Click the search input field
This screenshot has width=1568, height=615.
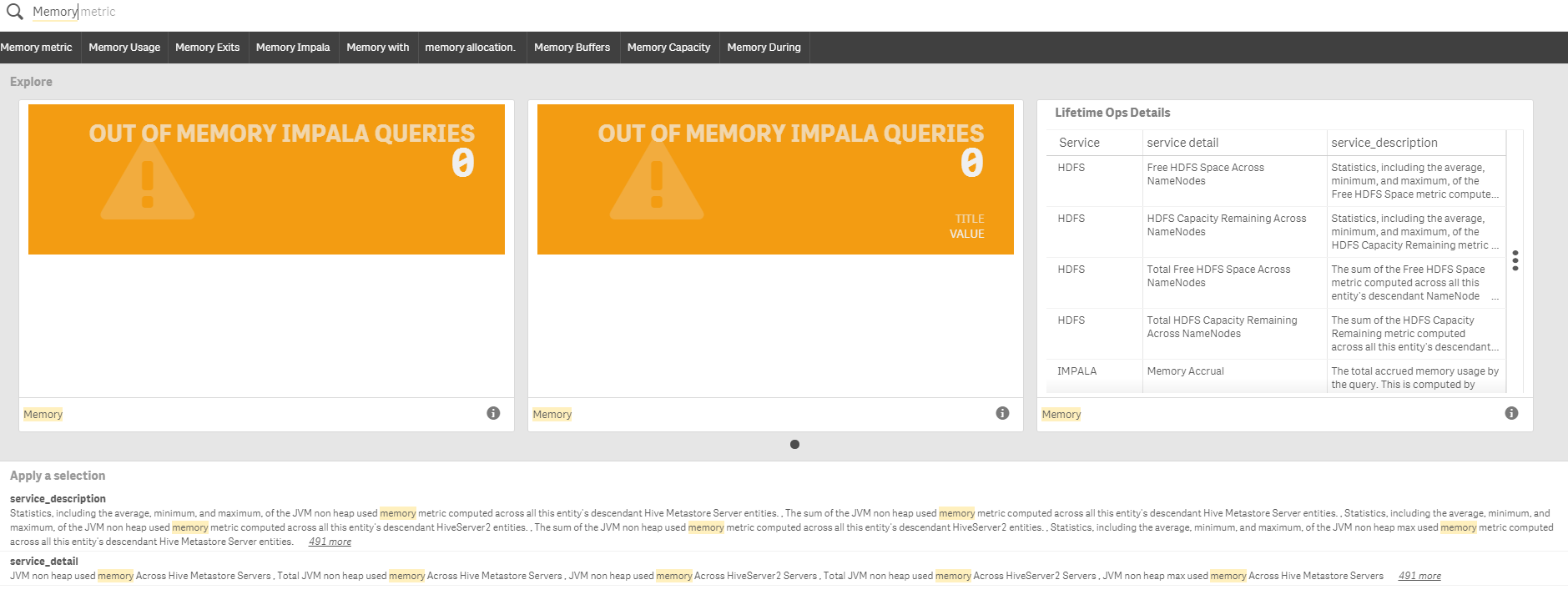(793, 12)
